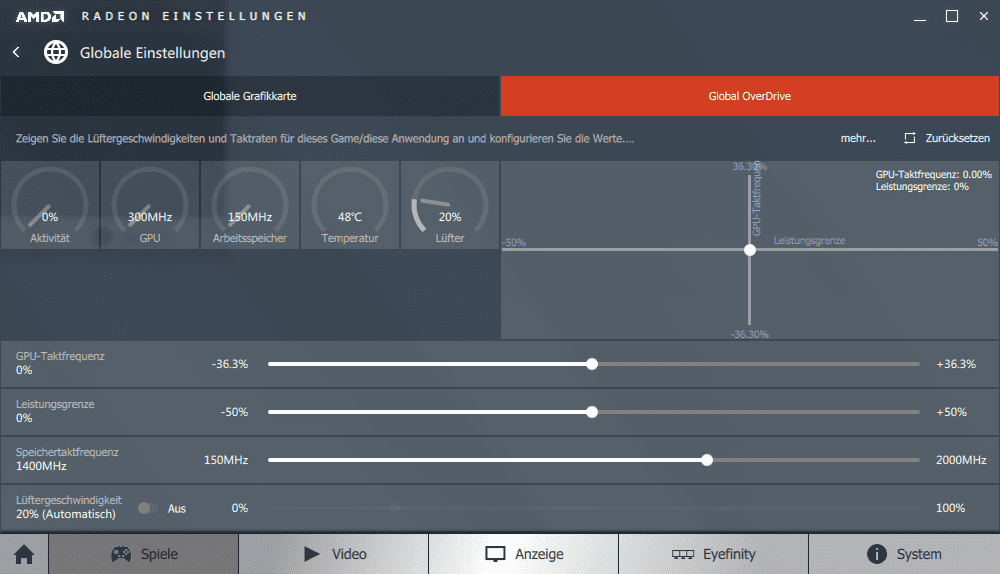
Task: Click the Zurücksetzen reset icon
Action: pyautogui.click(x=909, y=138)
